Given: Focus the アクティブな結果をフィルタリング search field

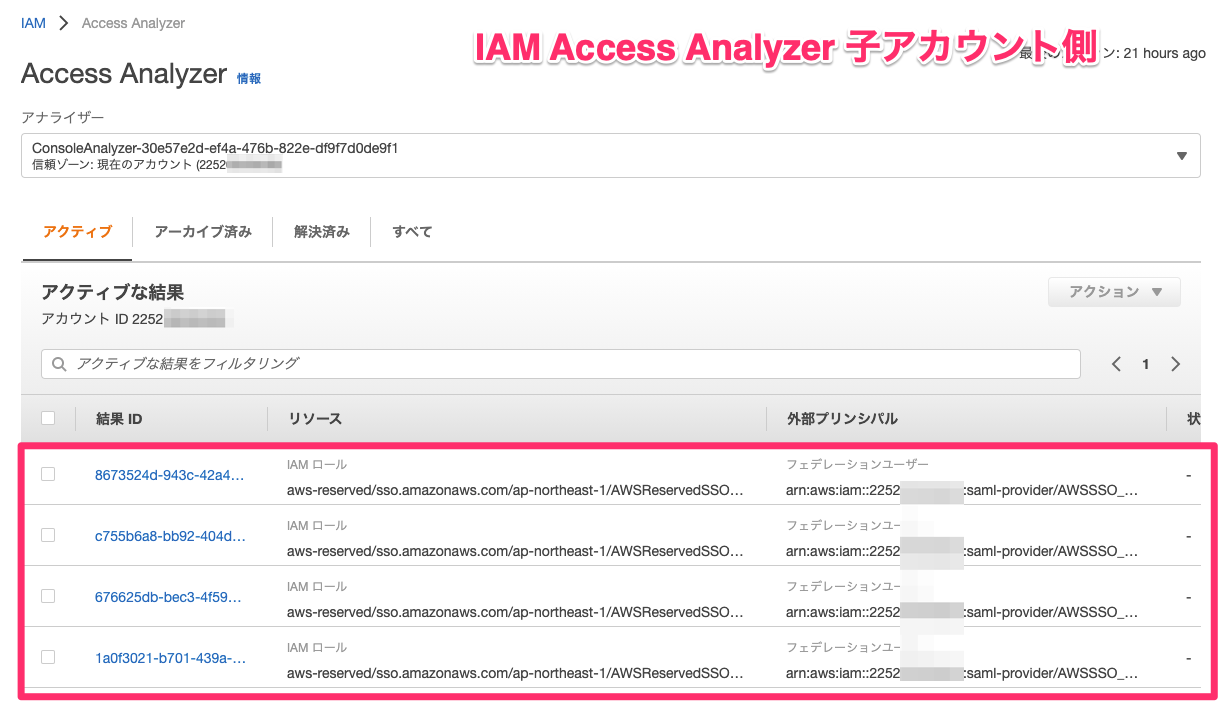Looking at the screenshot, I should 561,364.
